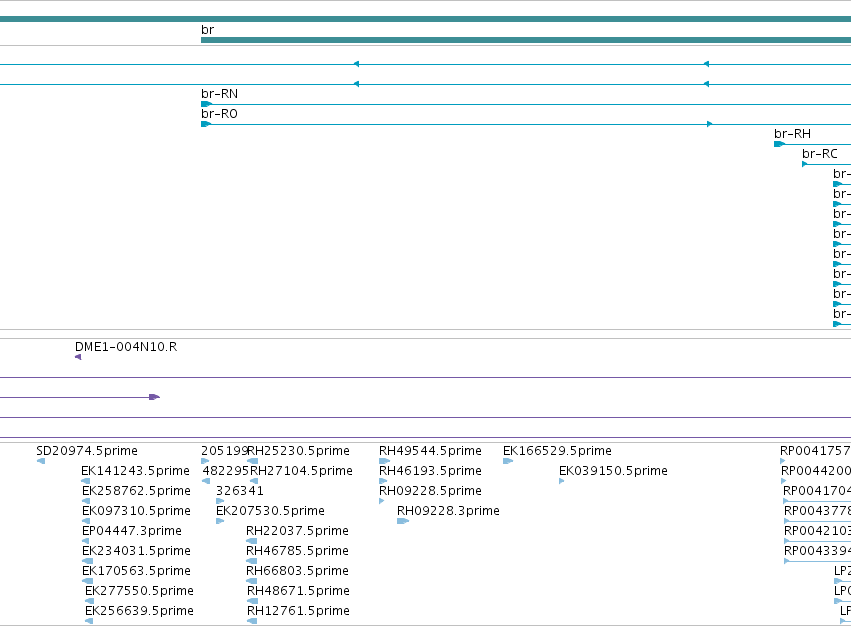Viewport: 851px width, 626px height.
Task: Select RH66803.5prime EST label
Action: (x=297, y=571)
